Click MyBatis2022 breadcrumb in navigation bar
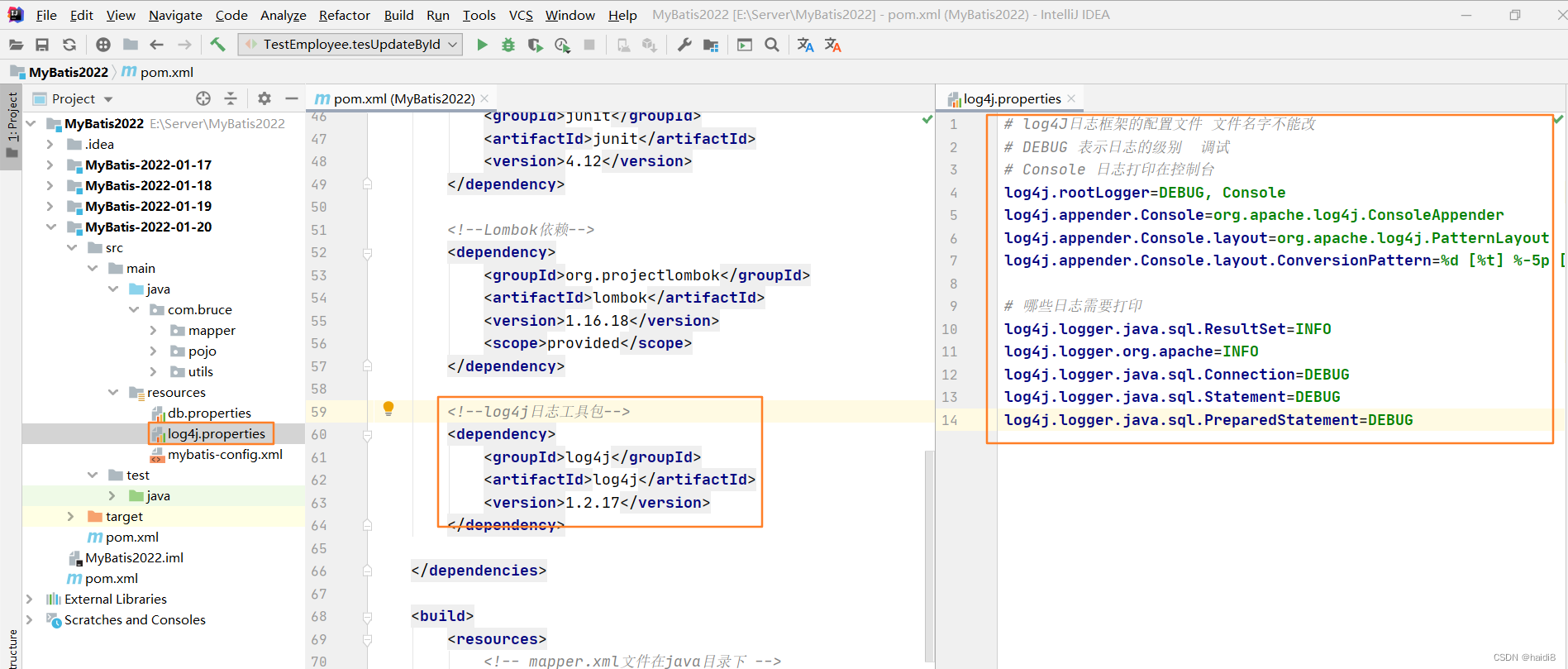1568x669 pixels. [x=60, y=72]
